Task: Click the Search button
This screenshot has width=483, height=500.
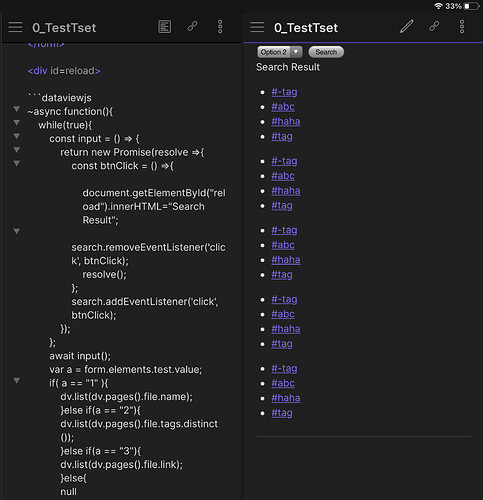Action: [x=326, y=52]
